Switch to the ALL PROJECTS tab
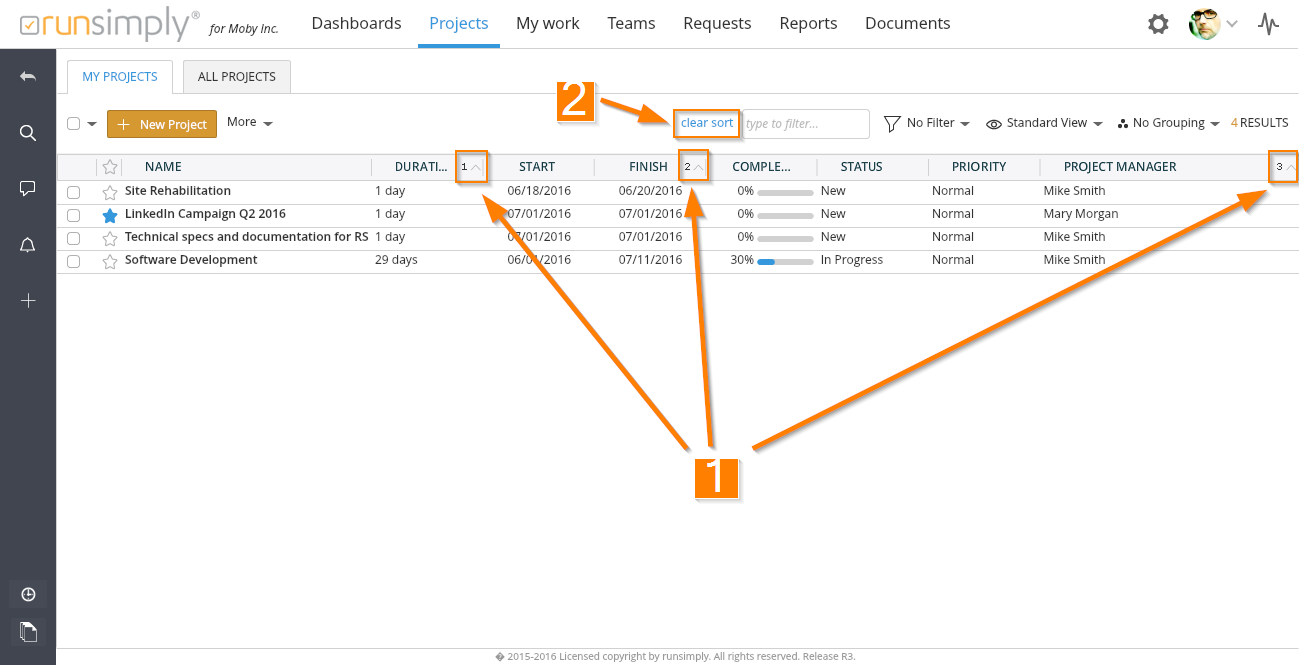This screenshot has height=665, width=1299. [237, 77]
